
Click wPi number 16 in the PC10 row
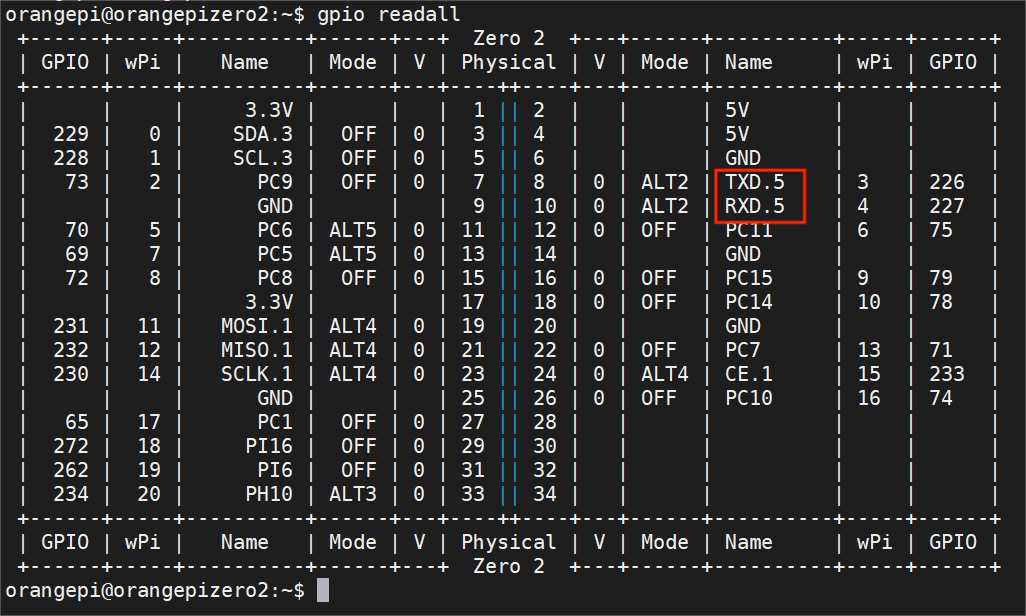pos(869,398)
